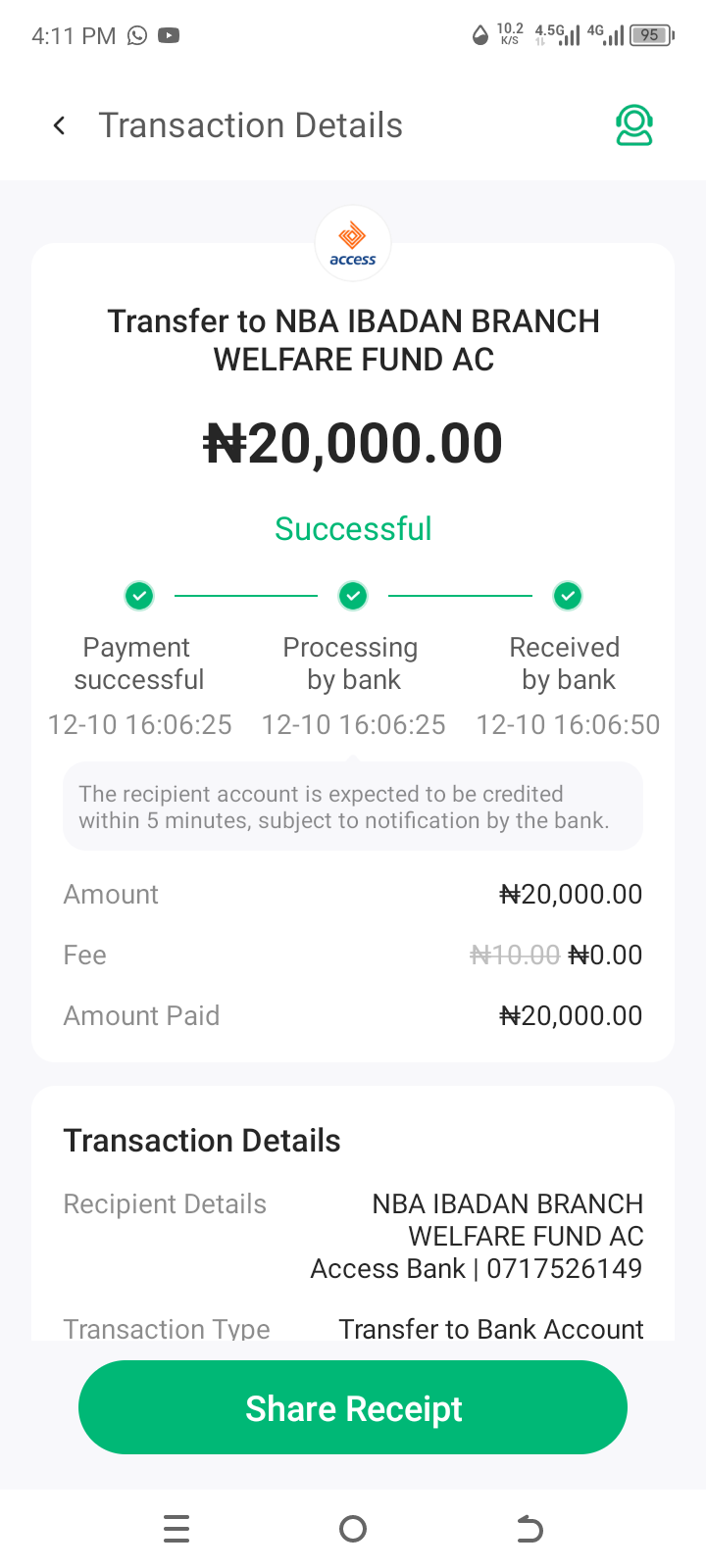Tap the Successful status text
706x1568 pixels.
pyautogui.click(x=353, y=529)
